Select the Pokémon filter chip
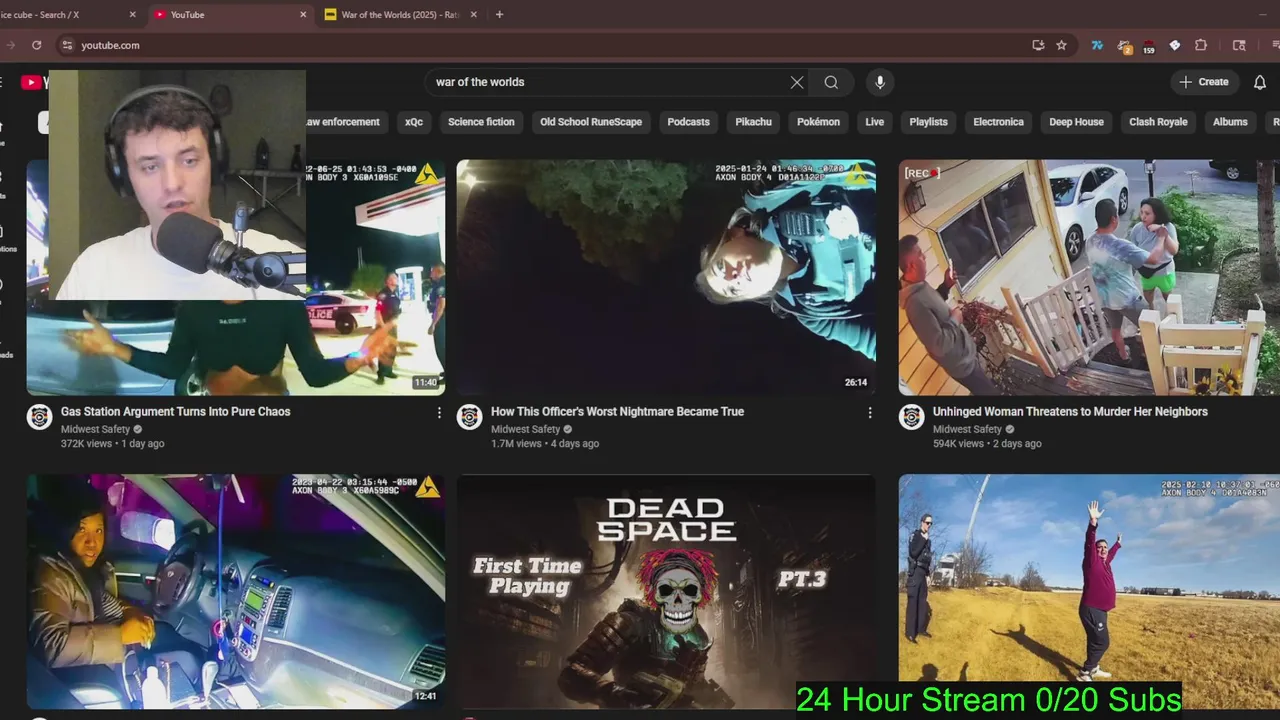The height and width of the screenshot is (720, 1280). pos(818,122)
